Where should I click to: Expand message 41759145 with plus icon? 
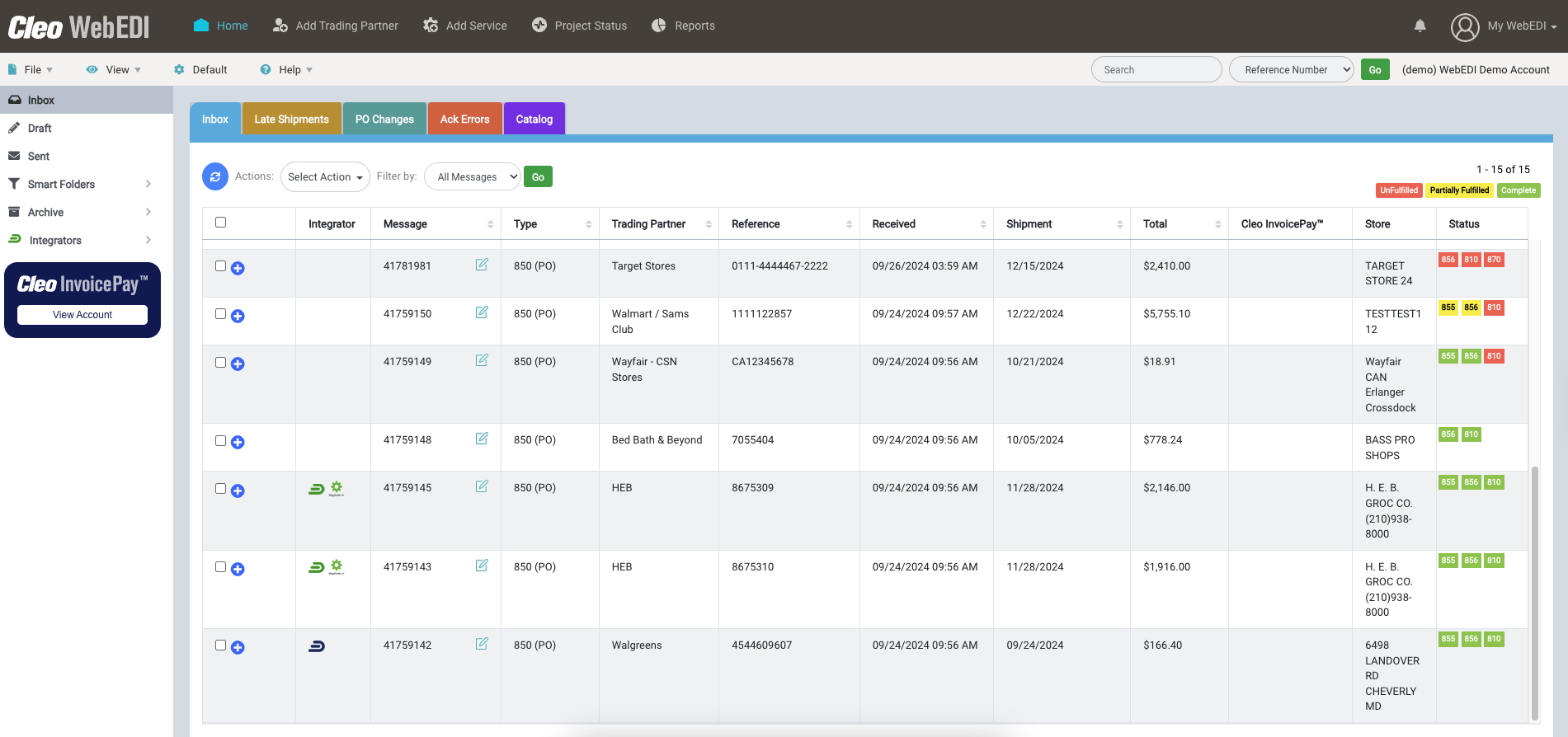[238, 491]
